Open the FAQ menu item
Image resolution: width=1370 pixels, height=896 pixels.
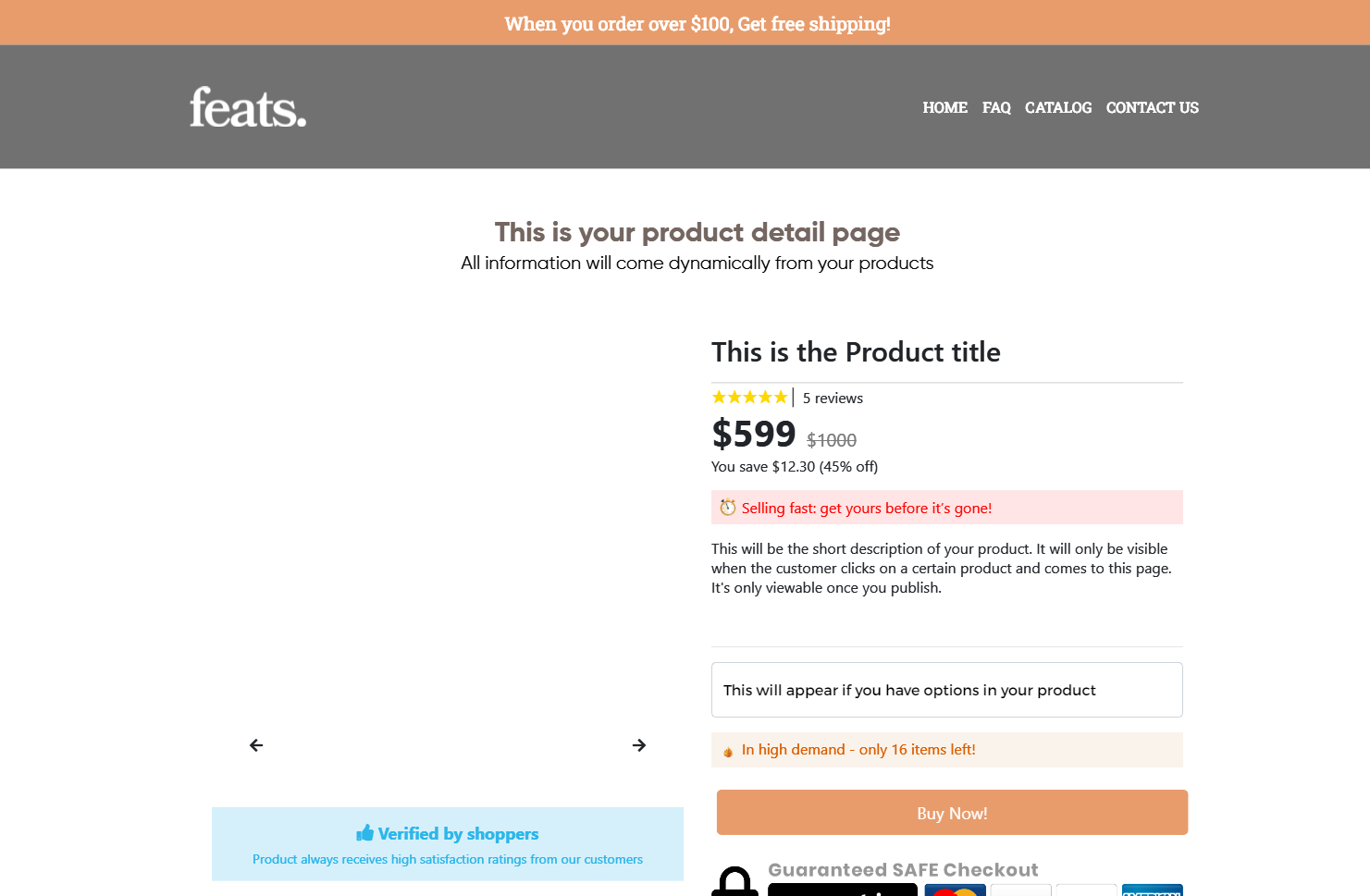pos(996,107)
